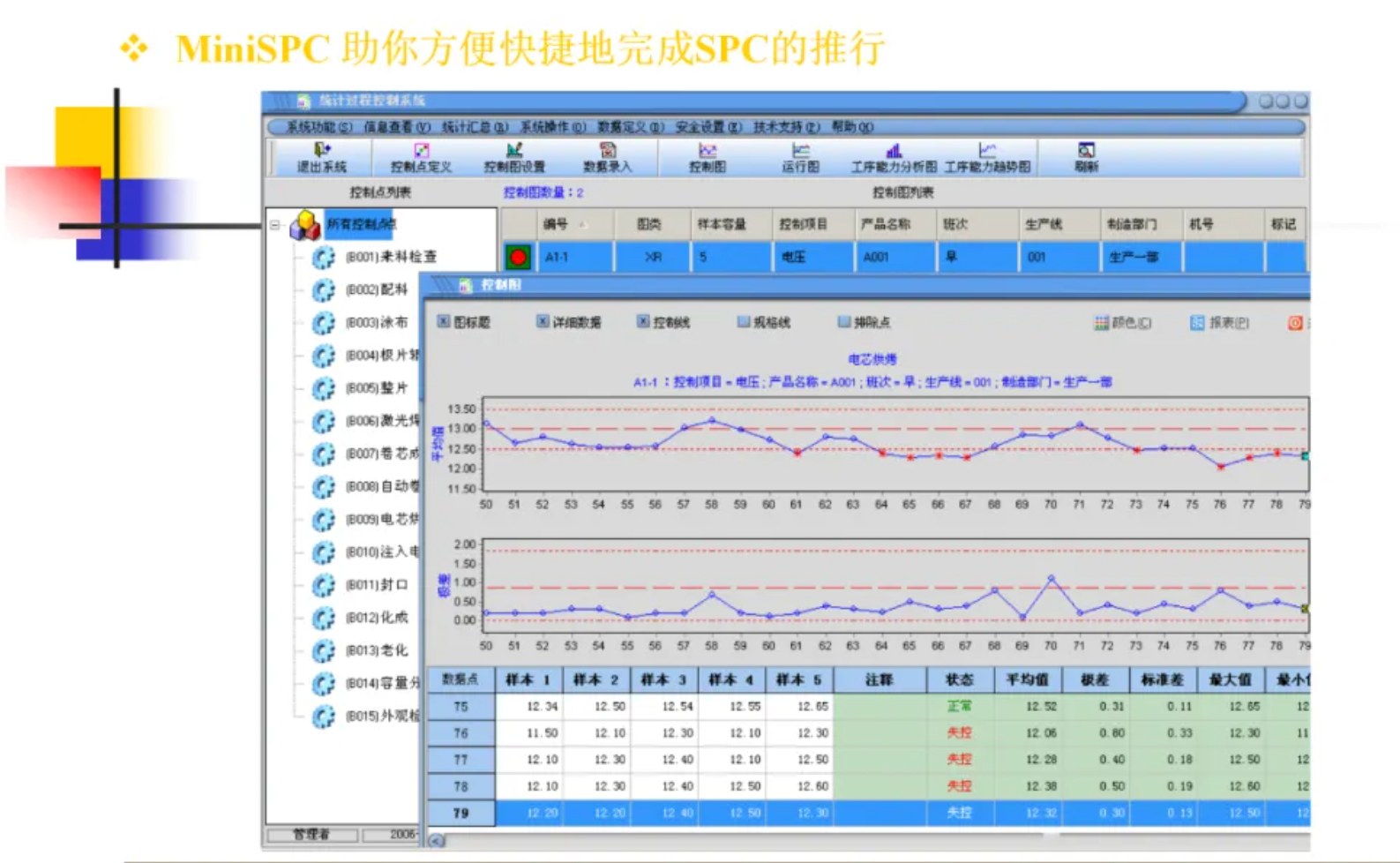Open the 安全设置 menu
Viewport: 1400px width, 863px height.
708,127
